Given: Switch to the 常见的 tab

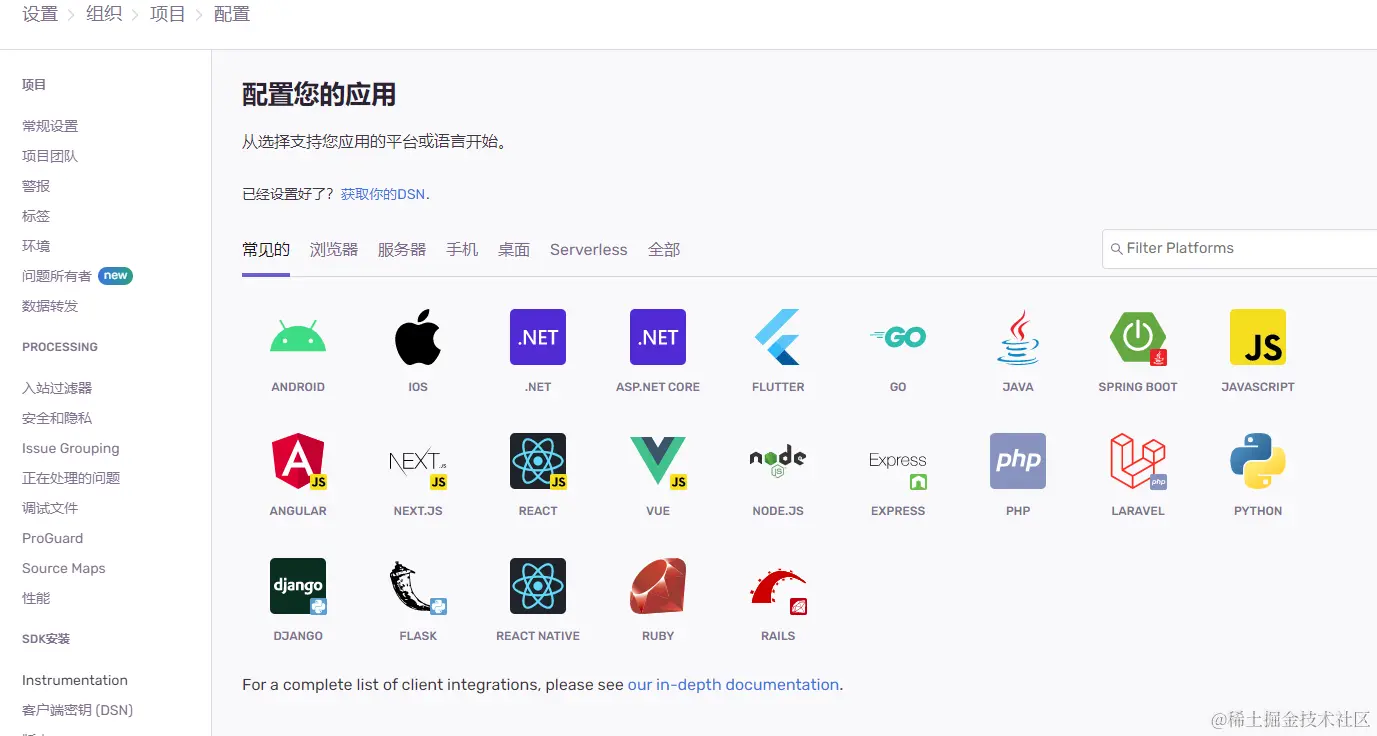Looking at the screenshot, I should coord(266,250).
